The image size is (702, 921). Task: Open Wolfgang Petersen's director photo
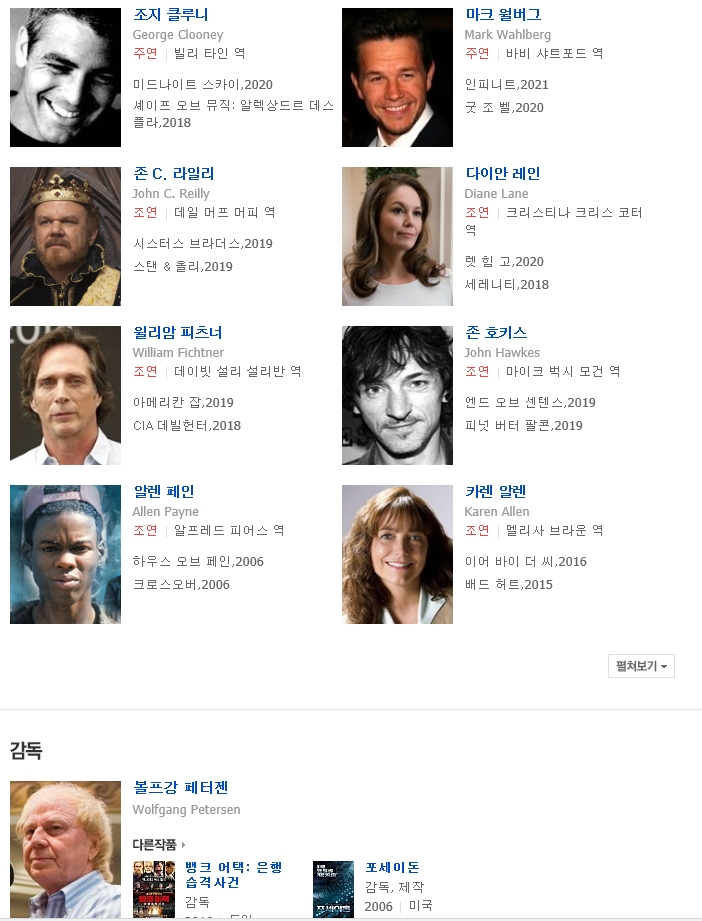coord(65,849)
